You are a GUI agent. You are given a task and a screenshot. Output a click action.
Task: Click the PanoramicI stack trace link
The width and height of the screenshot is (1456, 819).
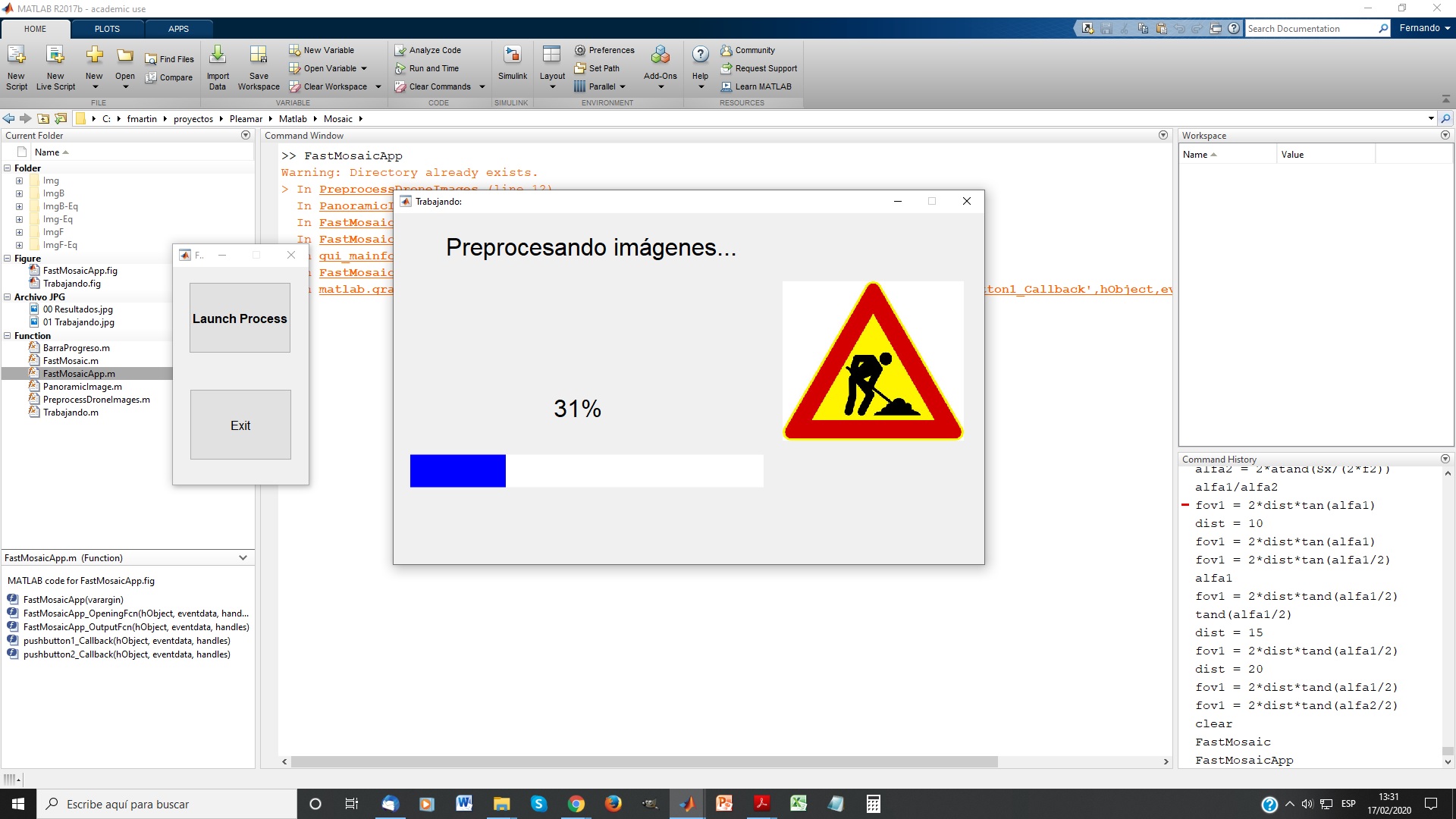[x=356, y=206]
